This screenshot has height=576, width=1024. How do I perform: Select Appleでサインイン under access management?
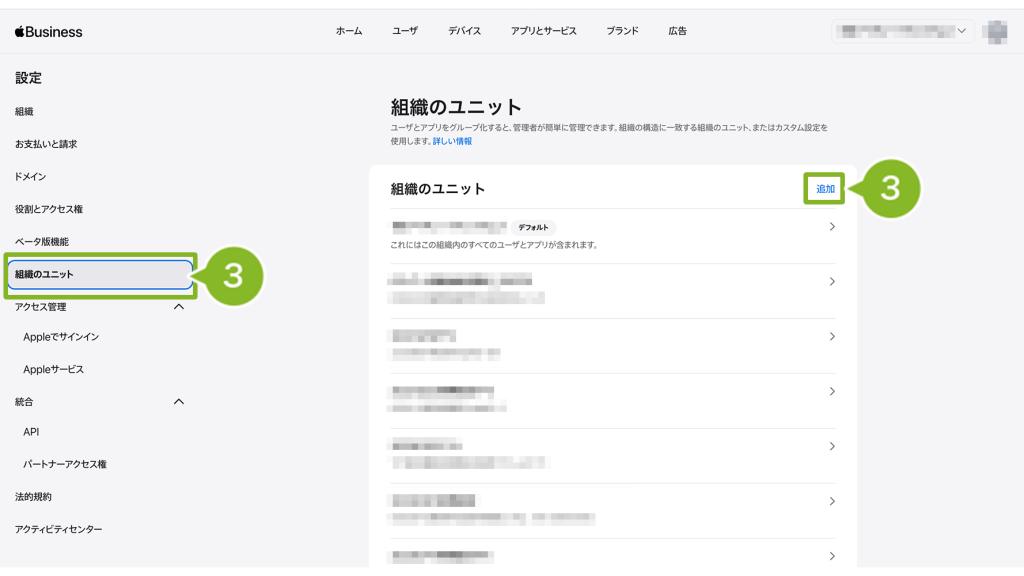(x=61, y=337)
